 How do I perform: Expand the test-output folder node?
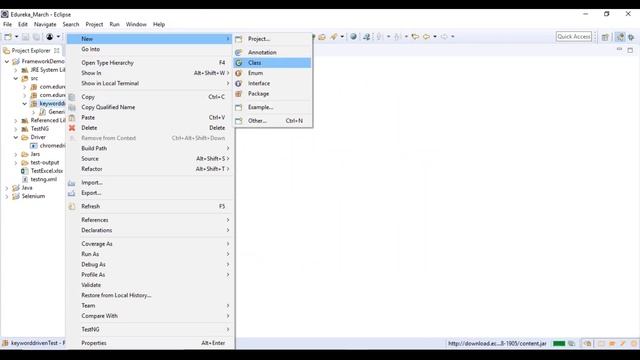(x=16, y=163)
